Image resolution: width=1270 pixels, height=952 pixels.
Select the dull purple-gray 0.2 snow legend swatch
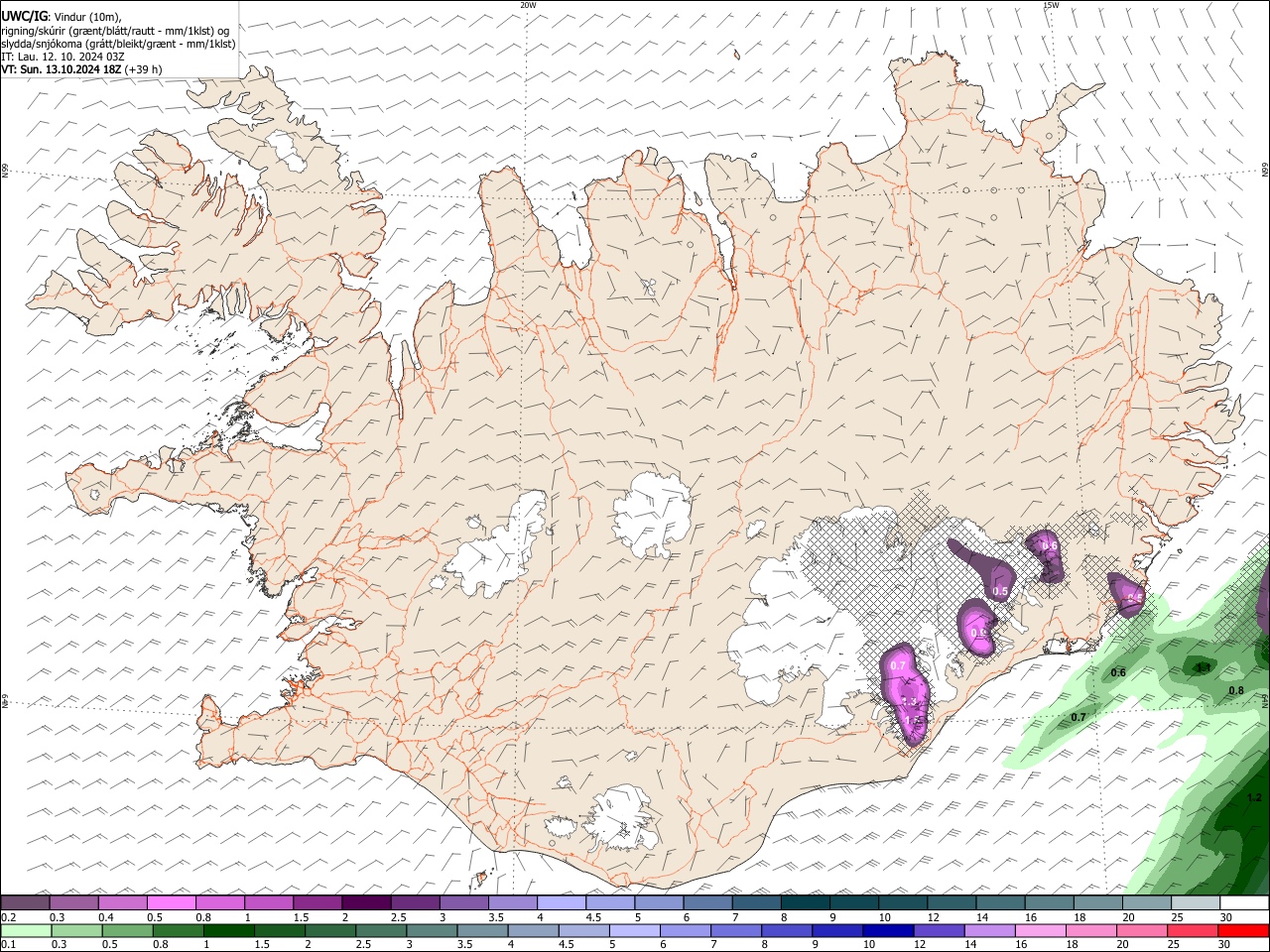pyautogui.click(x=25, y=902)
